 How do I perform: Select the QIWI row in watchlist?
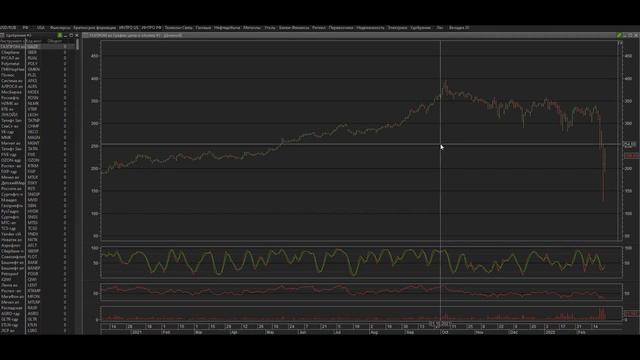tap(38, 280)
